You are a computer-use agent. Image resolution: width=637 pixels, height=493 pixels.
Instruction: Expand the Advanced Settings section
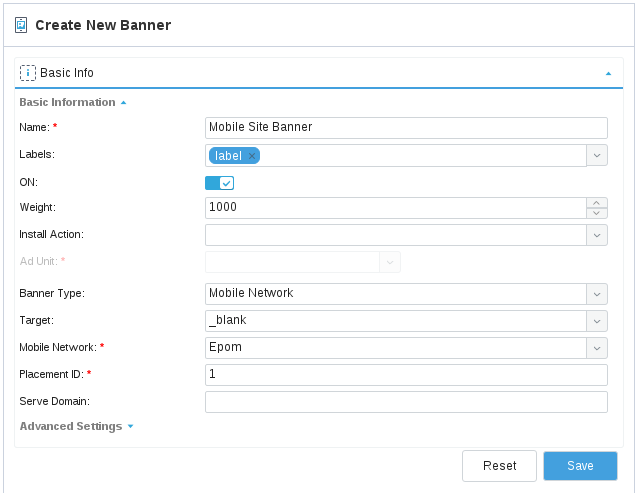coord(130,426)
